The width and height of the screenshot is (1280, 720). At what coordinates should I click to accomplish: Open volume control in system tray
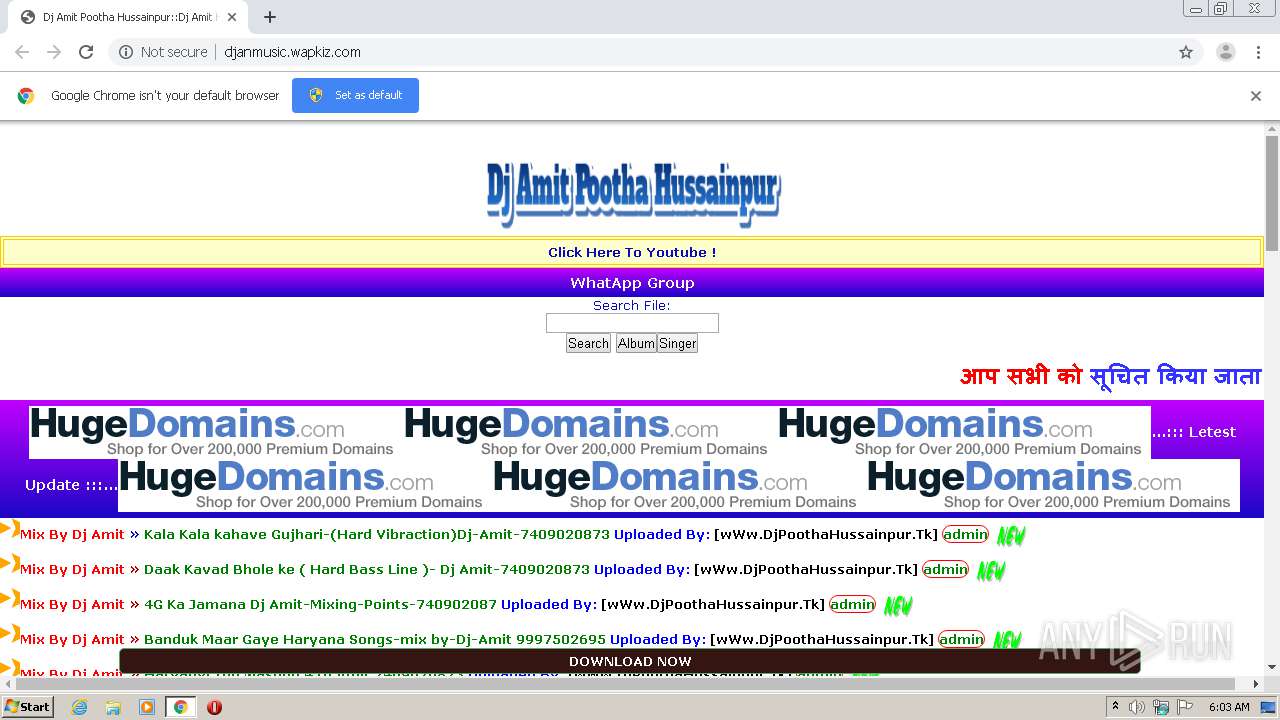(x=1137, y=707)
